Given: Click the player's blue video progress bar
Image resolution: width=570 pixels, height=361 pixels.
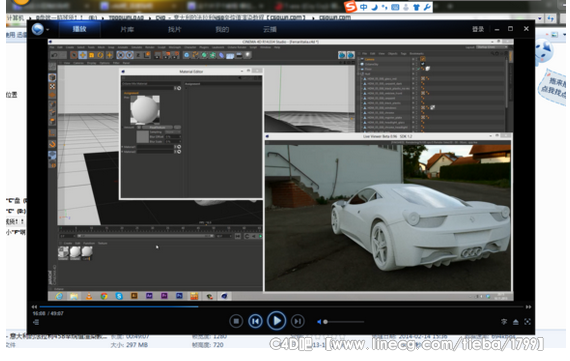Looking at the screenshot, I should click(x=281, y=307).
